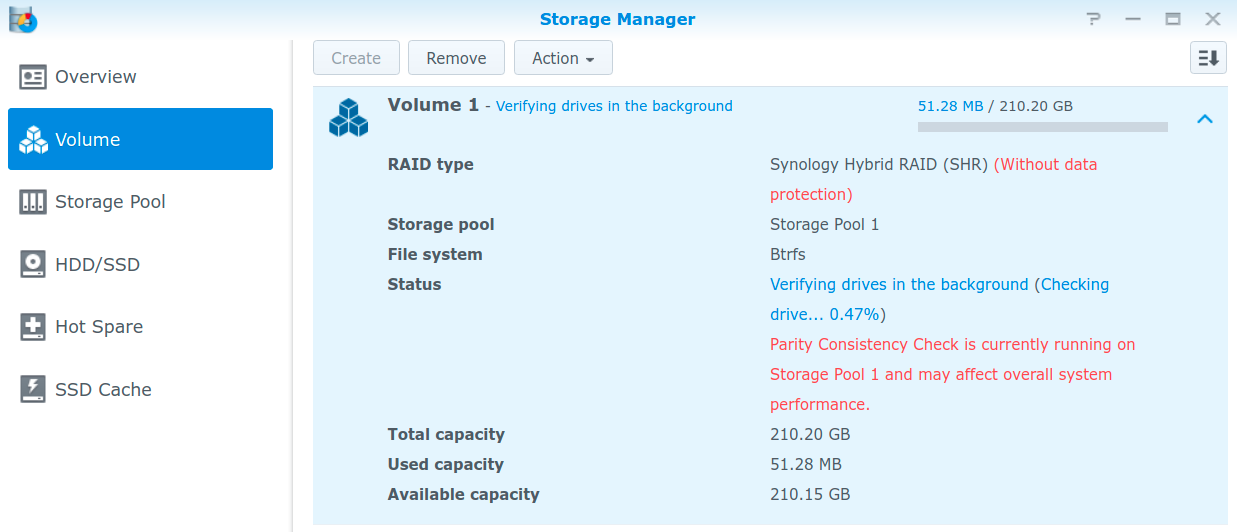Click the Total capacity '210.20 GB' value

[810, 434]
